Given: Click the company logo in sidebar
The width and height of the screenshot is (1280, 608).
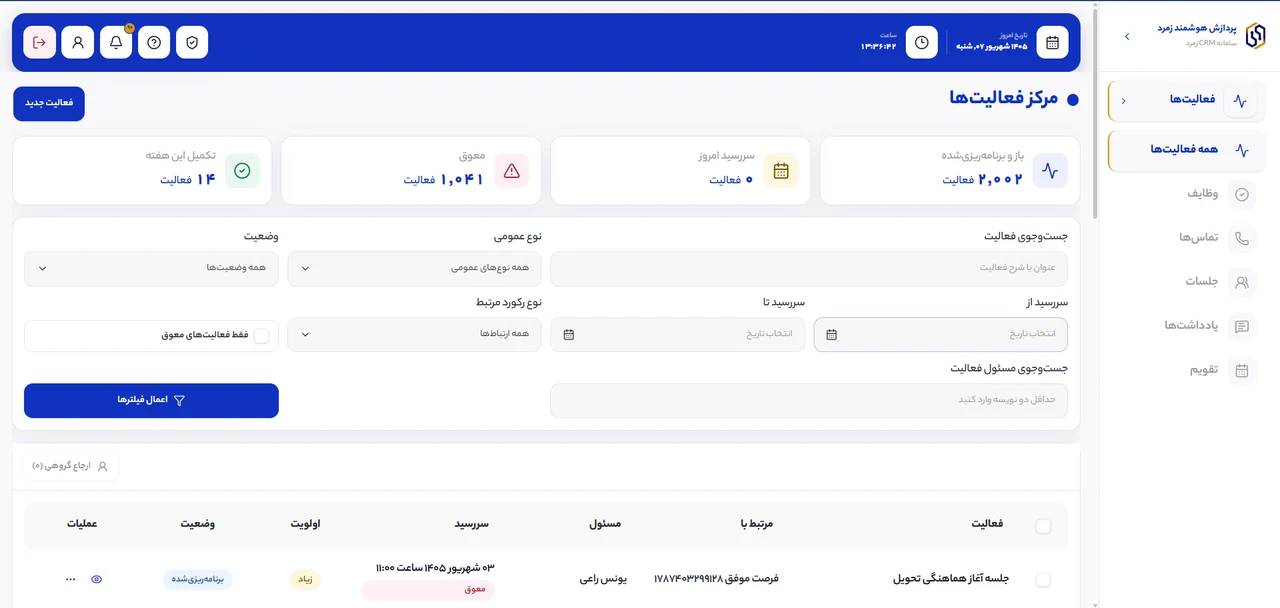Looking at the screenshot, I should [x=1255, y=35].
